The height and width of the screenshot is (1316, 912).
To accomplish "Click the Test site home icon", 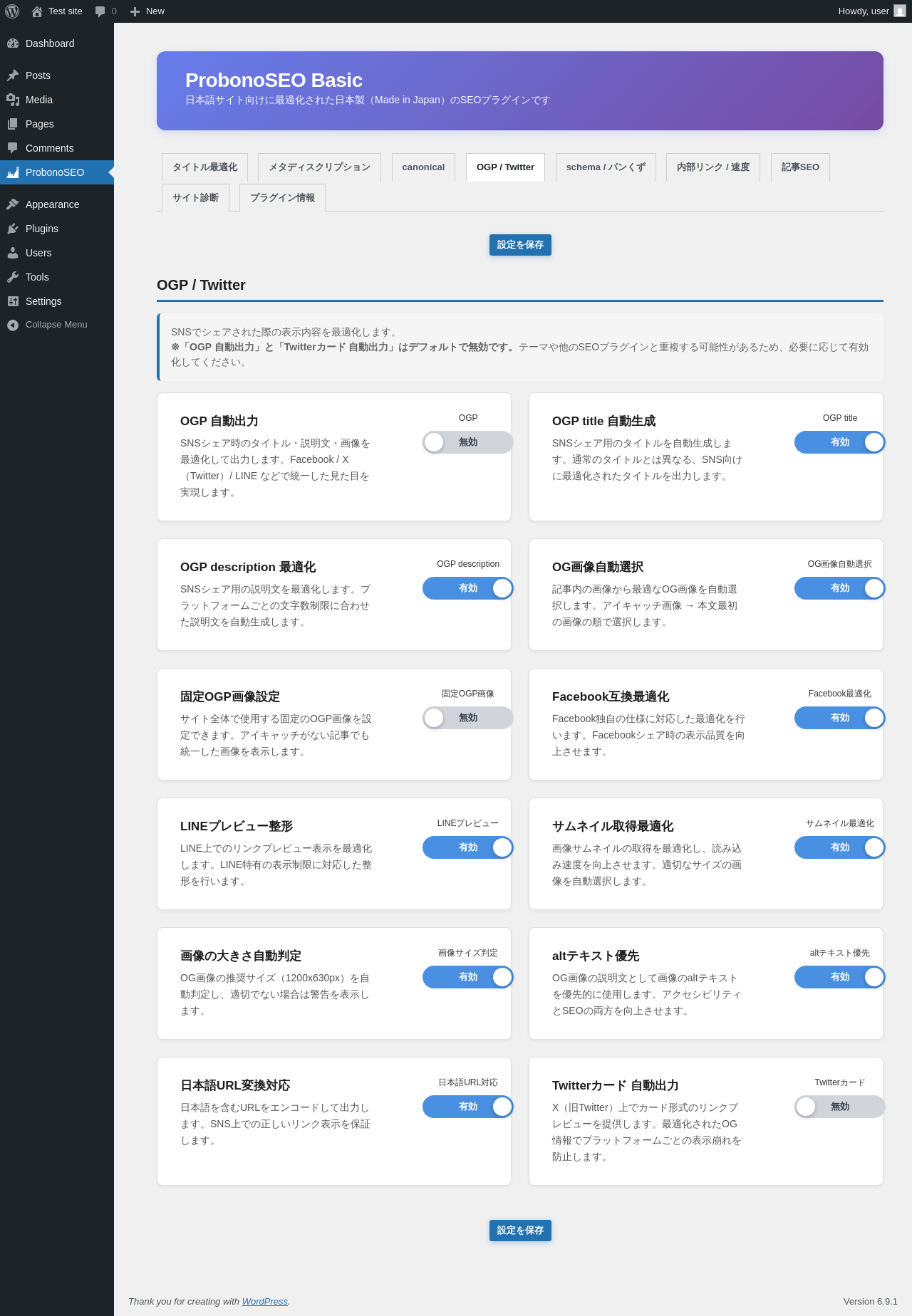I will click(37, 11).
